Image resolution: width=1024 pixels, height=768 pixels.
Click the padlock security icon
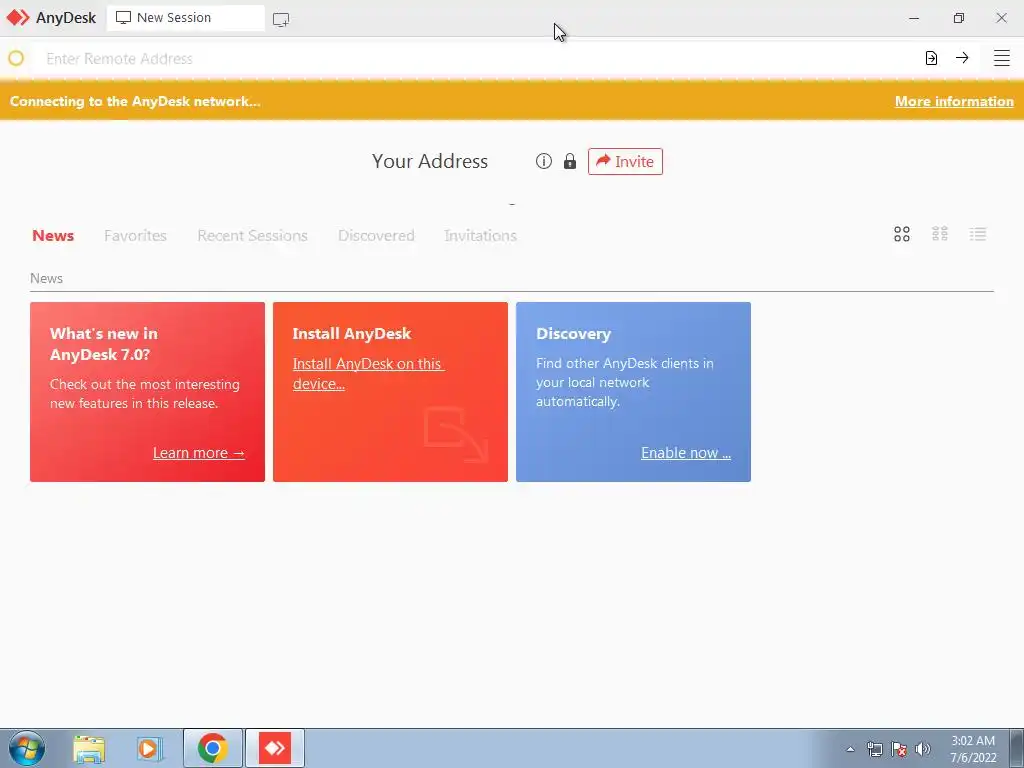(x=570, y=161)
